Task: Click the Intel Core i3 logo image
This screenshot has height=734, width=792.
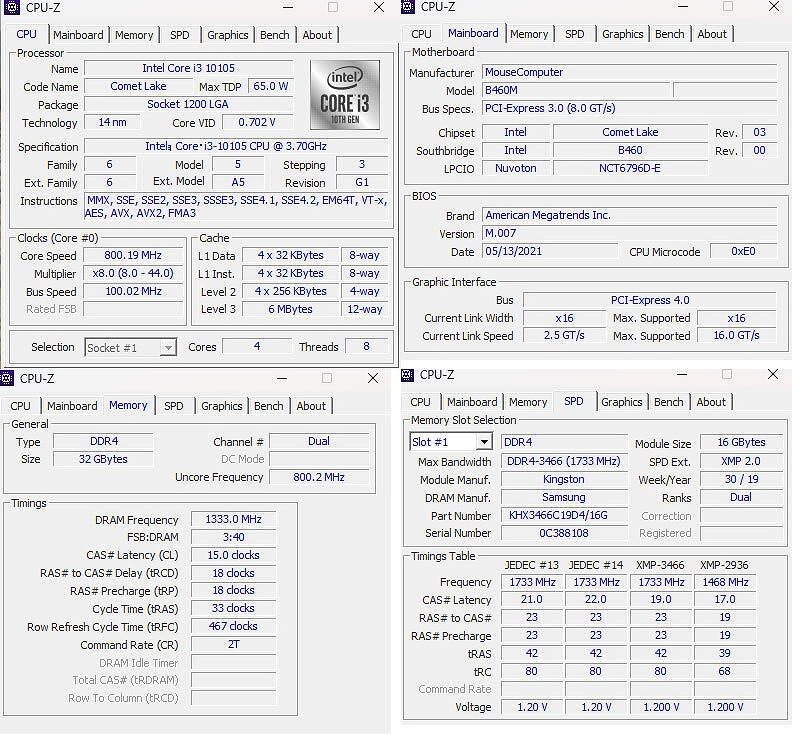Action: click(x=345, y=95)
